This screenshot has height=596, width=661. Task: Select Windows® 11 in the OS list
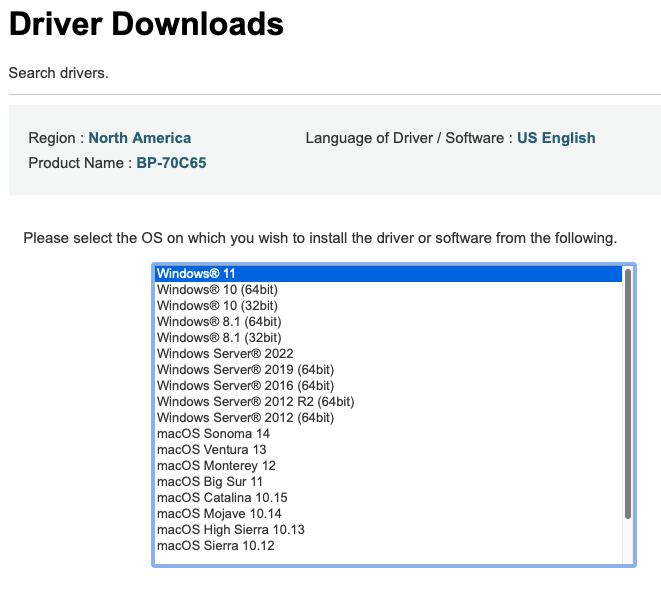[196, 273]
